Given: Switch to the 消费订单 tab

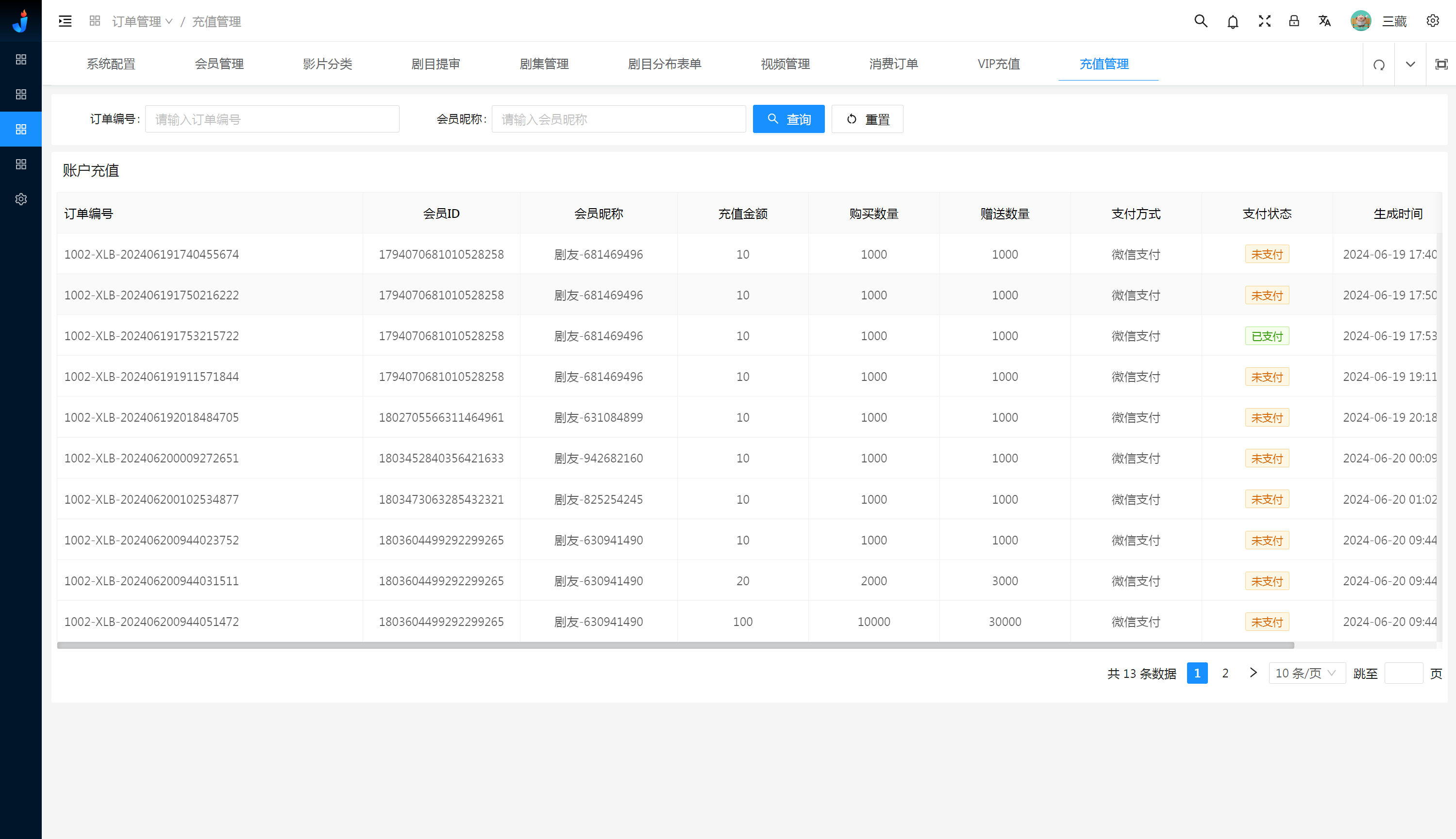Looking at the screenshot, I should (x=893, y=64).
